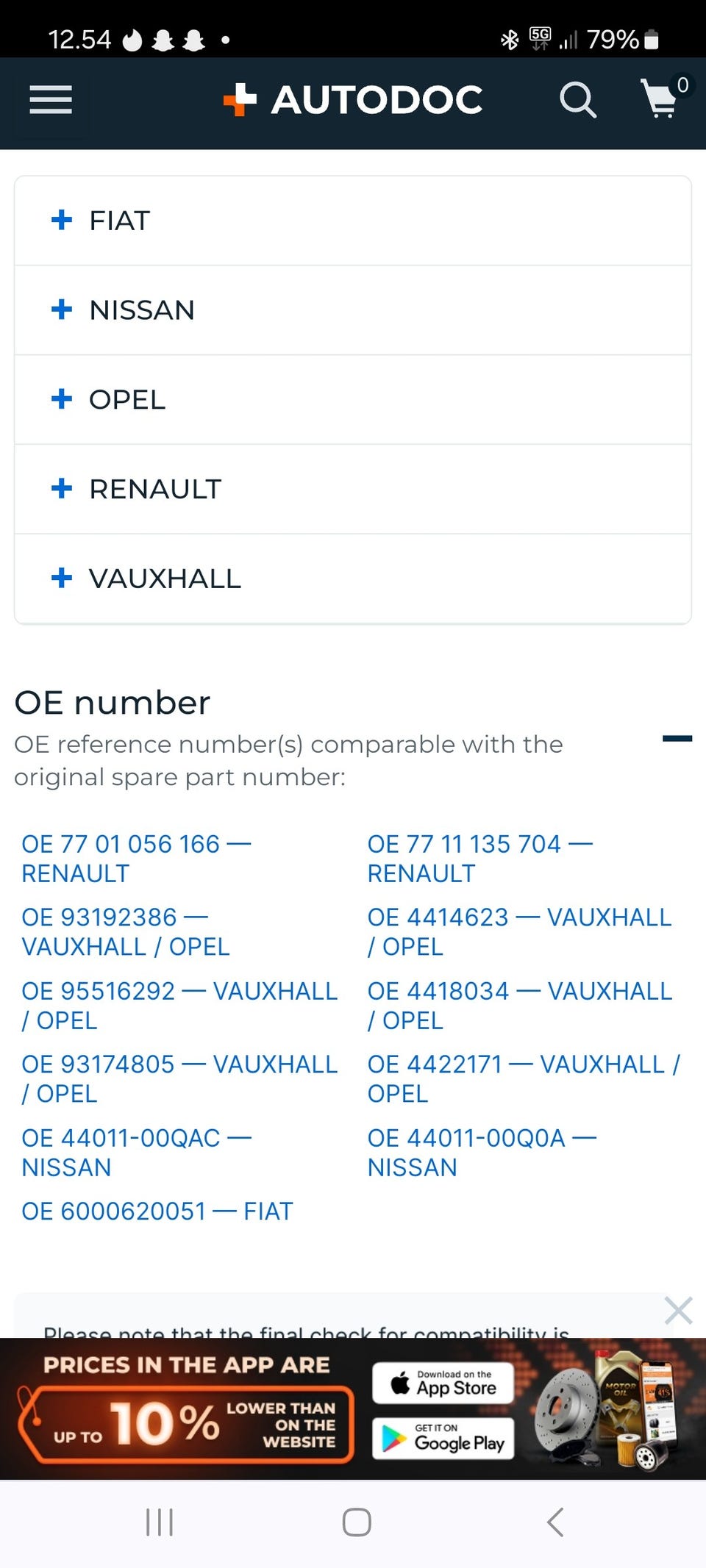Open the hamburger navigation menu

(51, 99)
